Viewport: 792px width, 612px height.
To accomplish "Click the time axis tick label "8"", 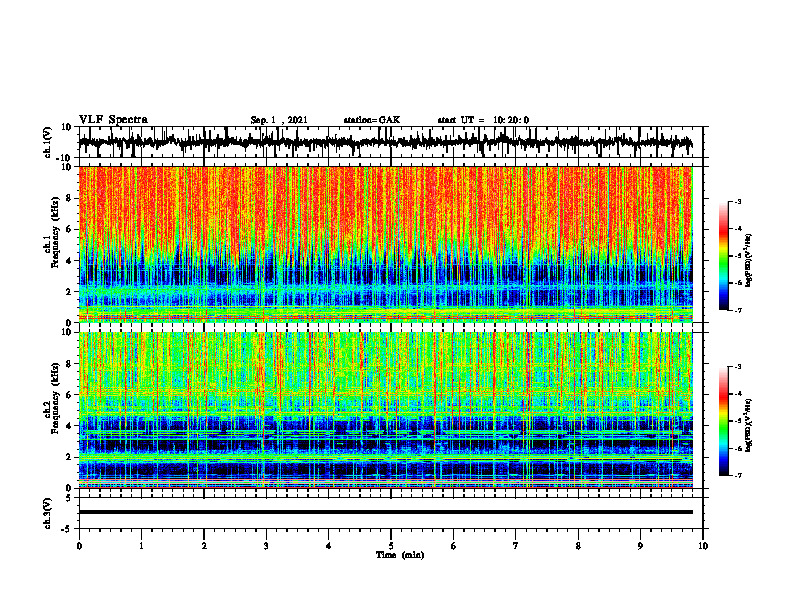I will pos(578,546).
